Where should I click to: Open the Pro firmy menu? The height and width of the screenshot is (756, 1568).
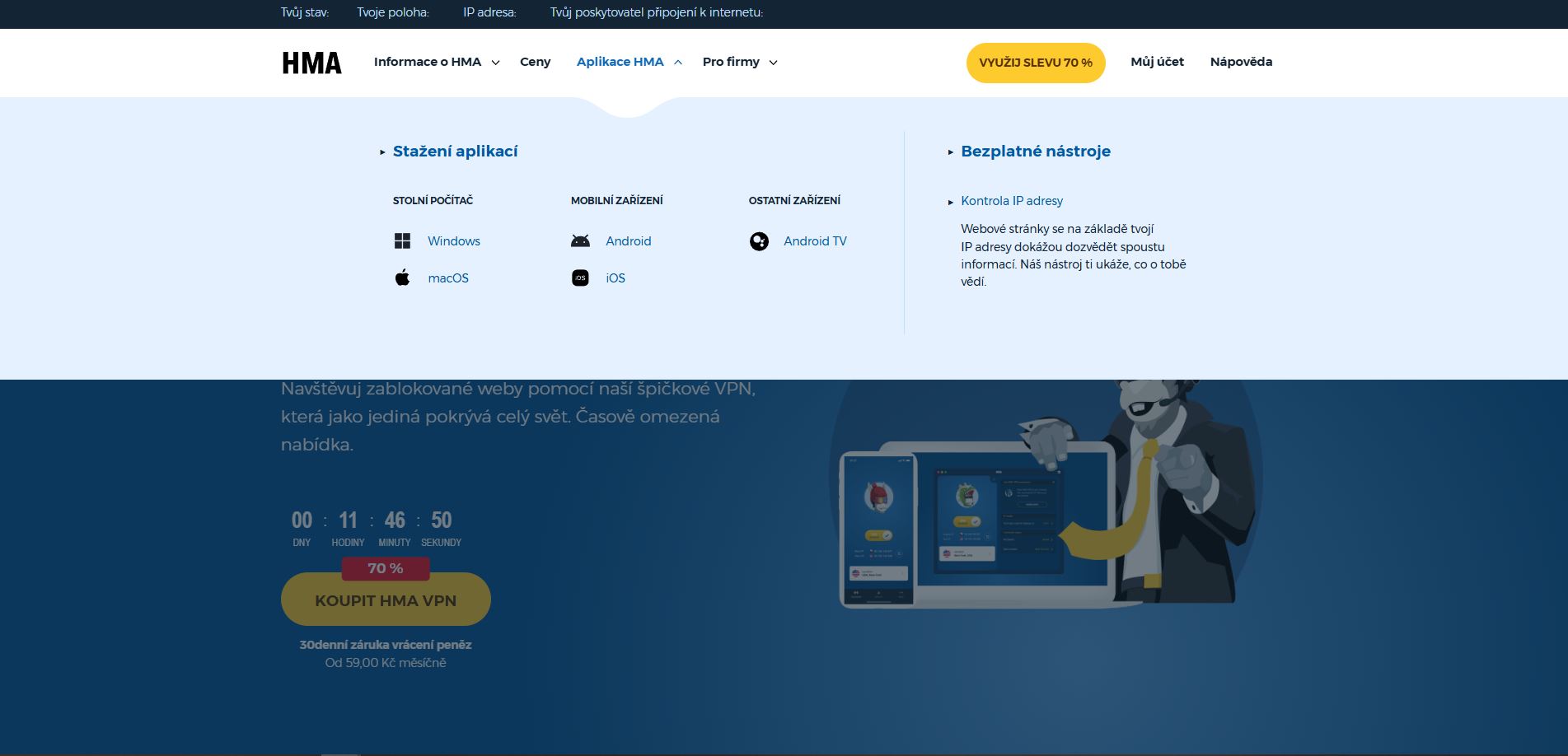pos(731,62)
